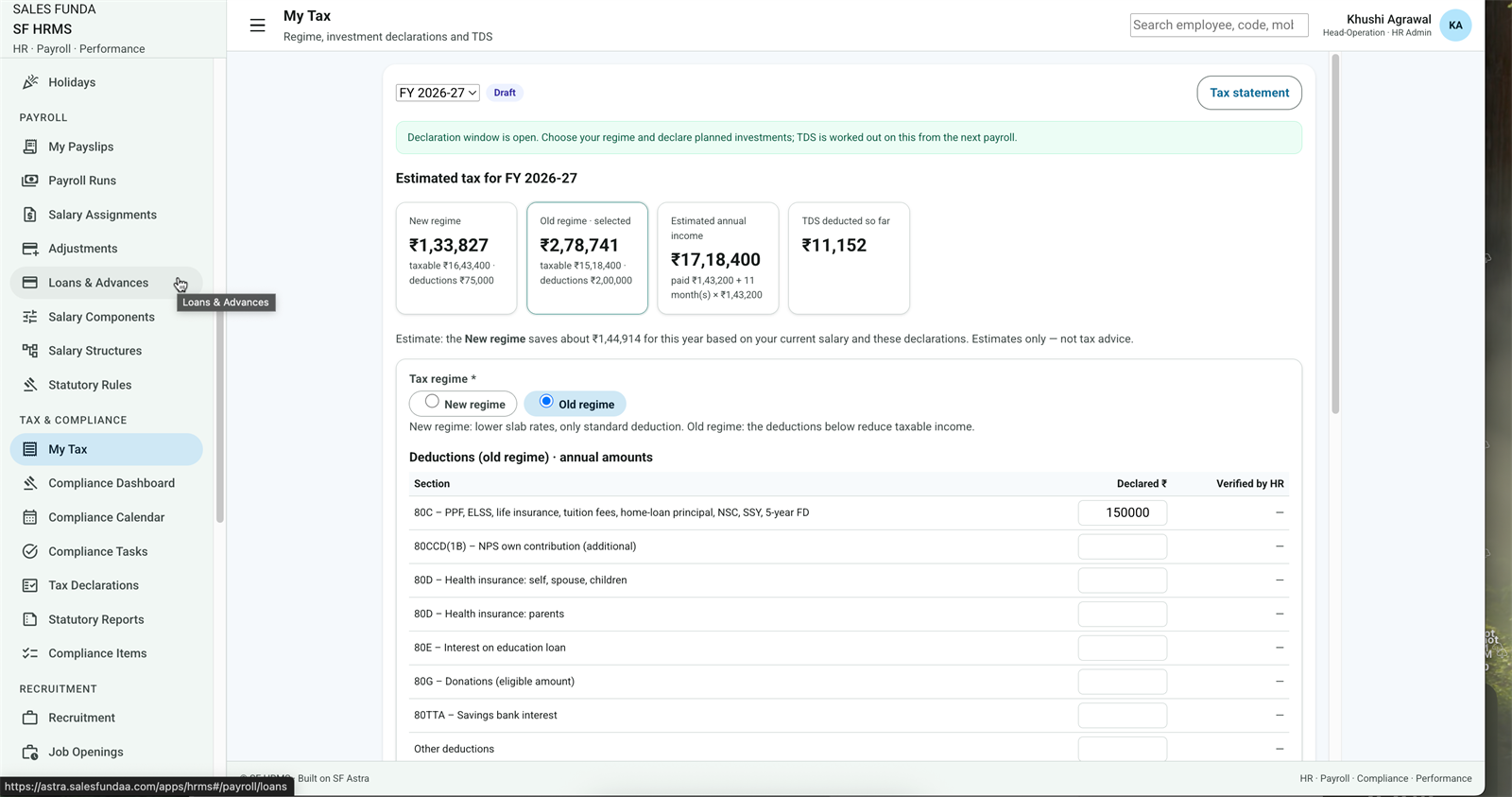Open the KA user avatar

(1455, 26)
